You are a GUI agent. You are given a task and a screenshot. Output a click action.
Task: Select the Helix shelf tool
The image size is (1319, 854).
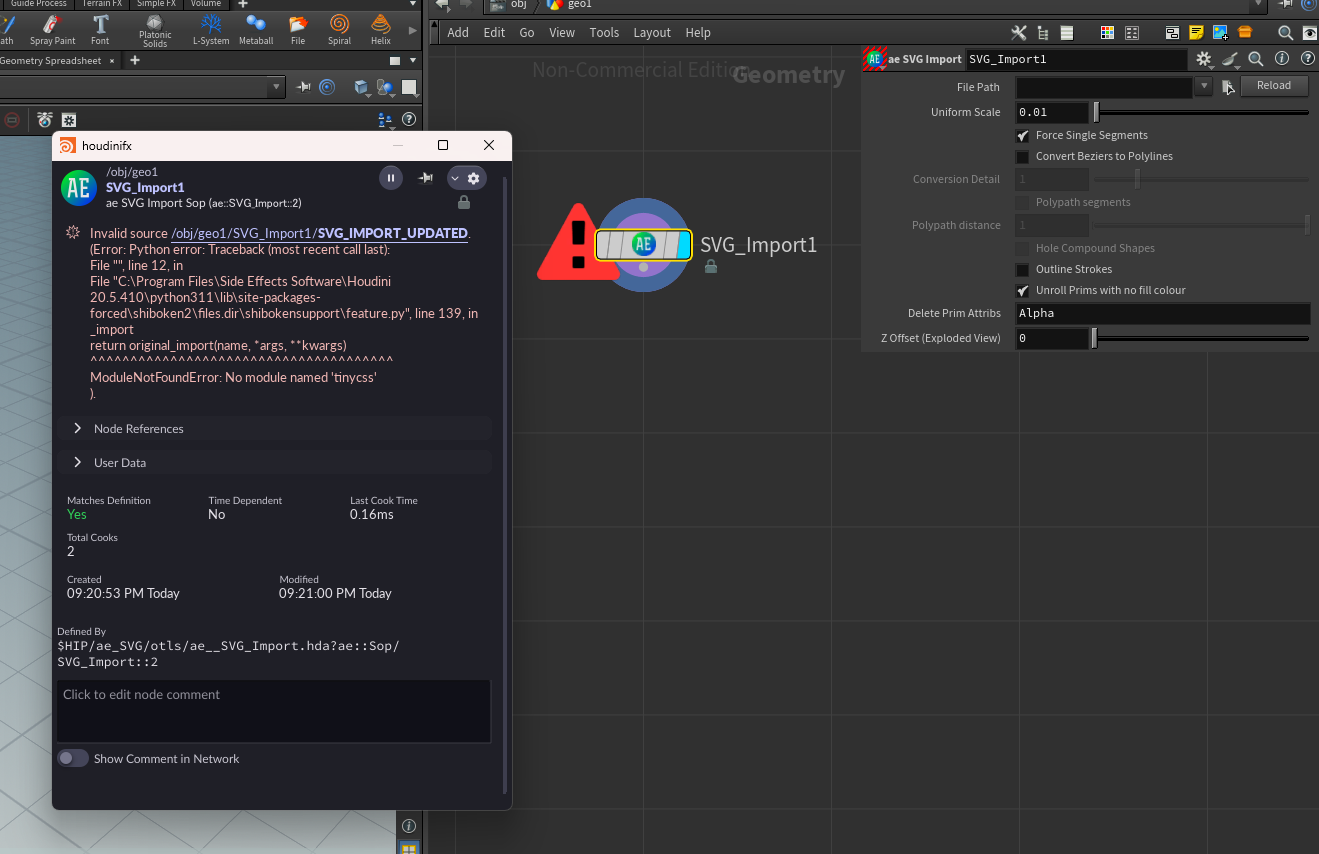click(380, 29)
